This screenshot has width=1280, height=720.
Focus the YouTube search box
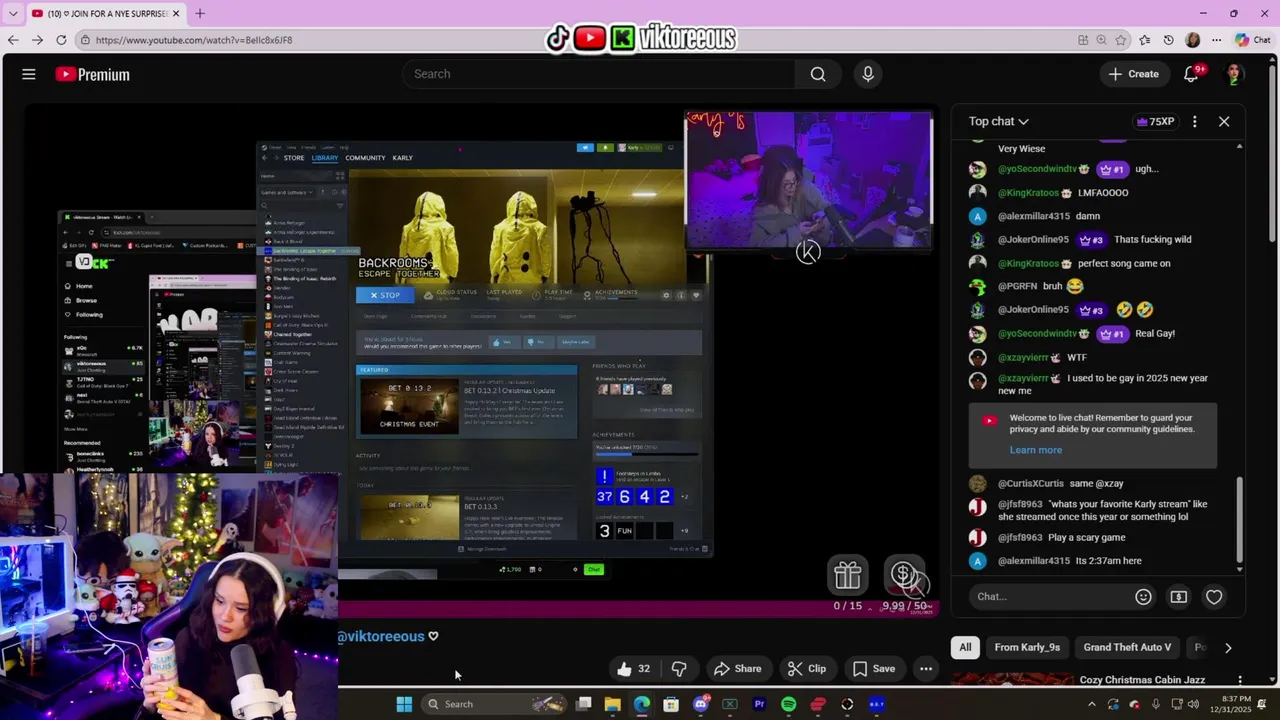pyautogui.click(x=600, y=74)
